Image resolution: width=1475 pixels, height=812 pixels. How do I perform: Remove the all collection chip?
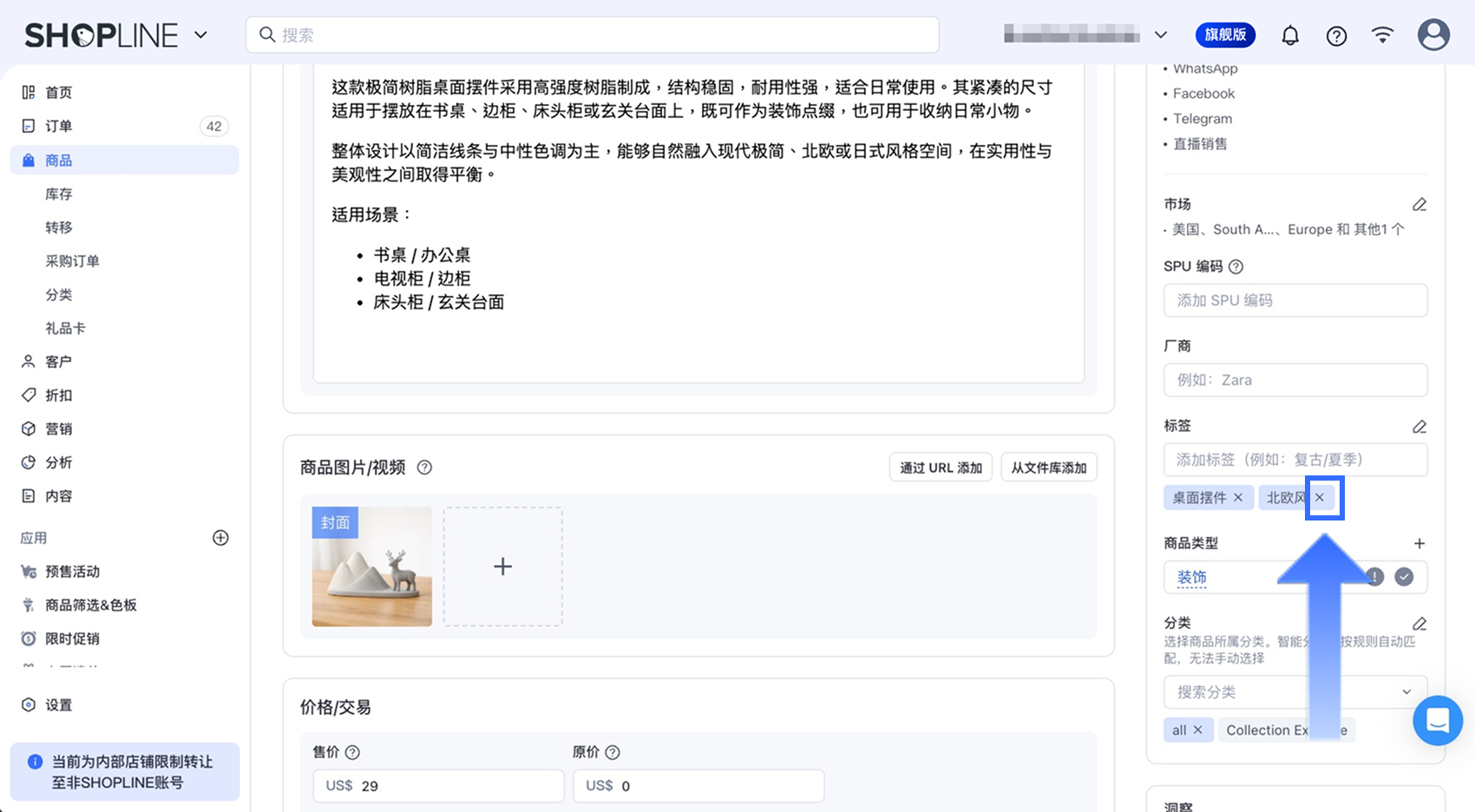click(x=1197, y=730)
